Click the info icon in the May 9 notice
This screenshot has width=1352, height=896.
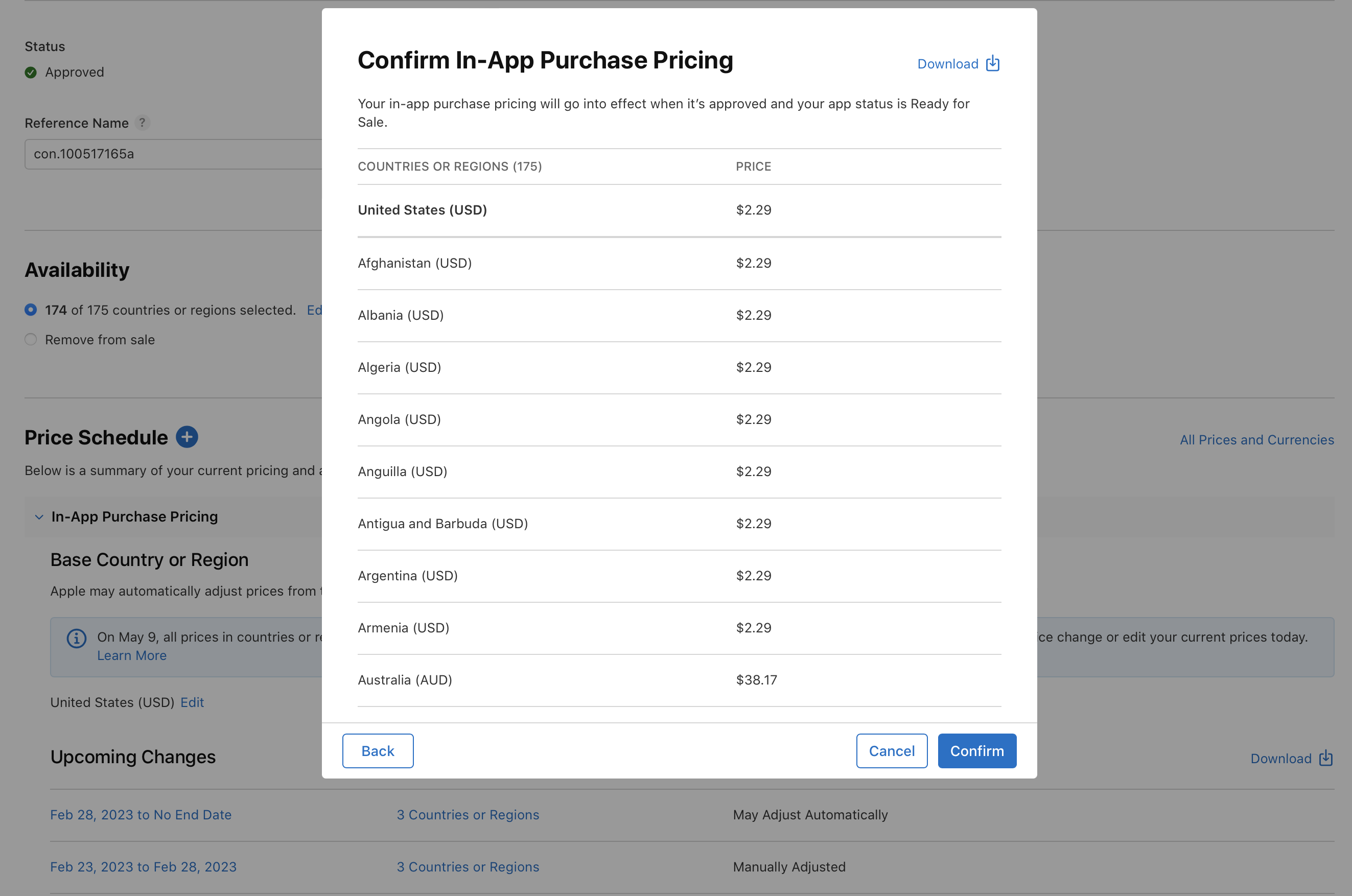[76, 639]
